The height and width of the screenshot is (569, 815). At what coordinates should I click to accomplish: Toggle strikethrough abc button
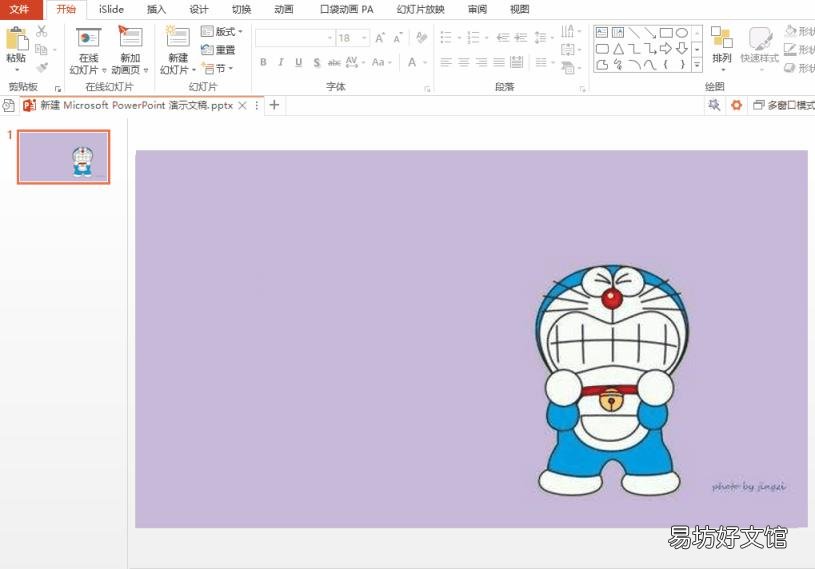tap(334, 63)
